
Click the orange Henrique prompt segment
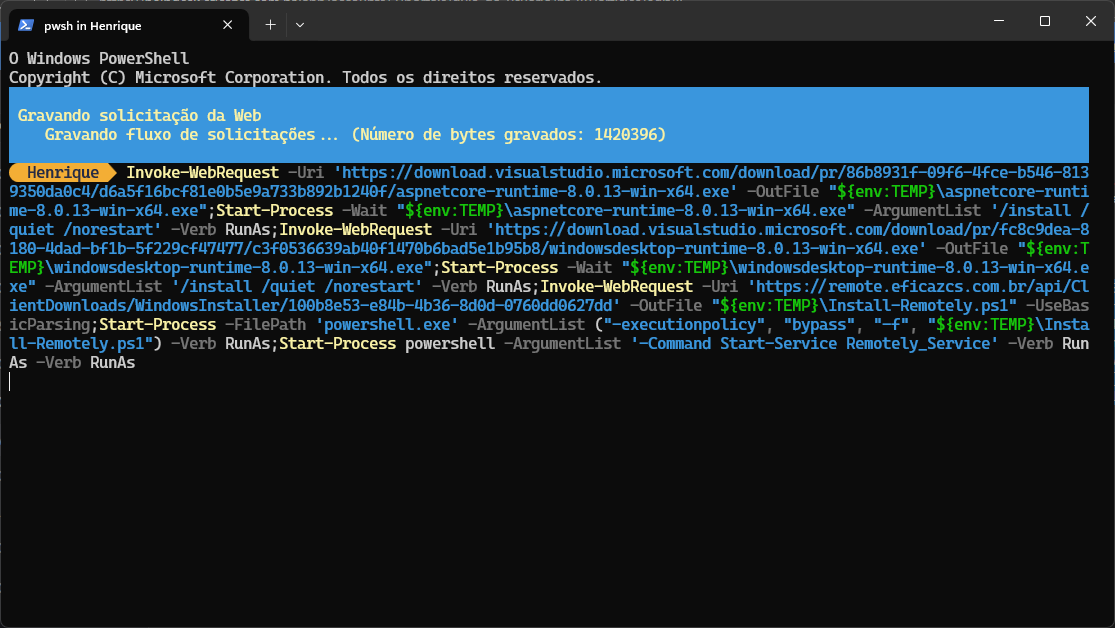63,173
